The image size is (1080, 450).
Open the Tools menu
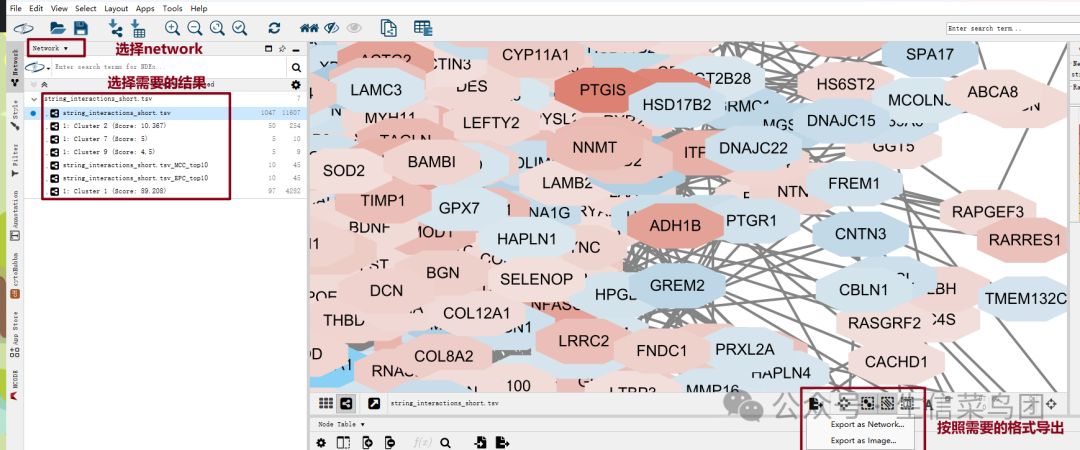tap(172, 8)
